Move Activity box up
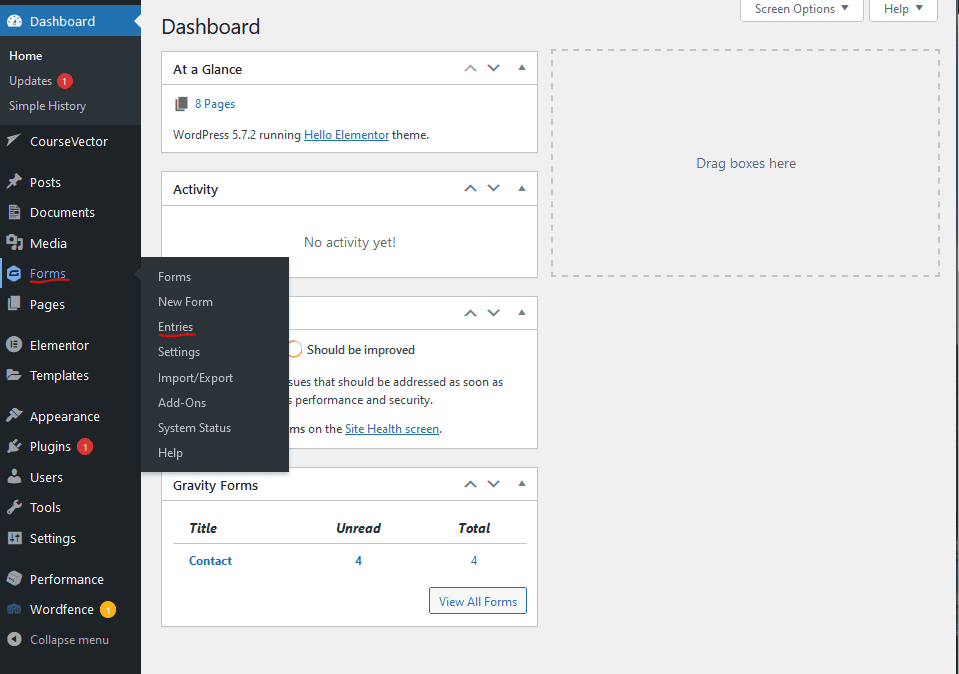The width and height of the screenshot is (959, 674). [470, 188]
